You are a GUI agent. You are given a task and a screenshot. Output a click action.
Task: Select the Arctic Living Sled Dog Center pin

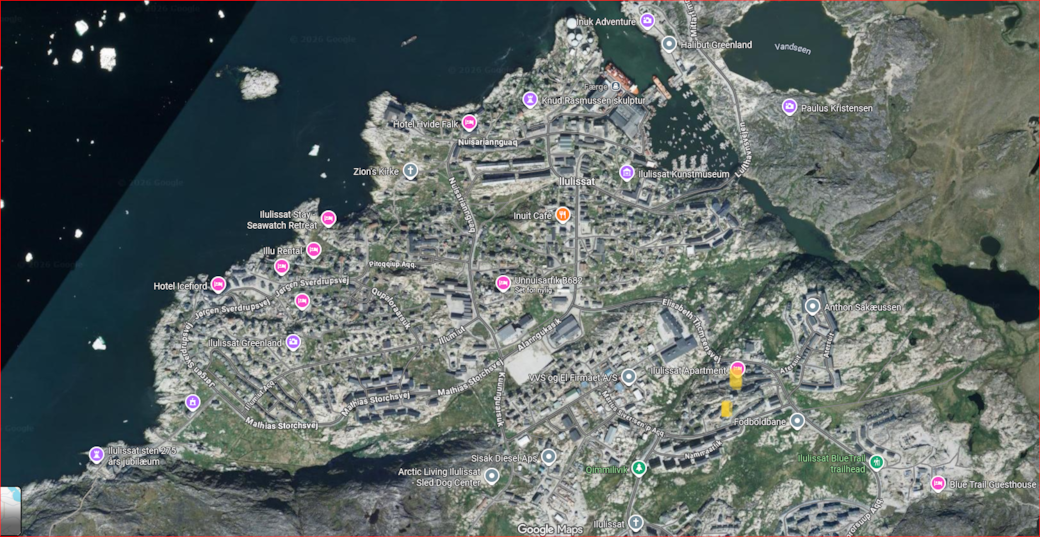coord(491,476)
